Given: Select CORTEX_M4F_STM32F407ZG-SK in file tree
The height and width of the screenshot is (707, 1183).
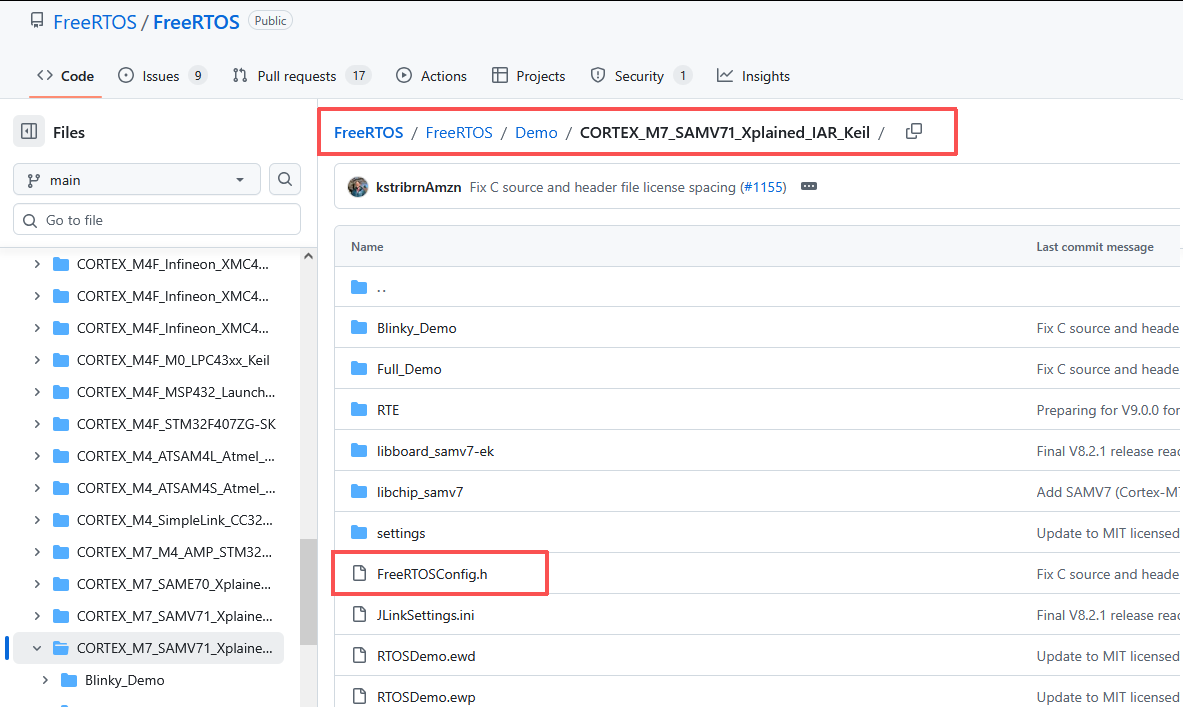Looking at the screenshot, I should pyautogui.click(x=177, y=424).
